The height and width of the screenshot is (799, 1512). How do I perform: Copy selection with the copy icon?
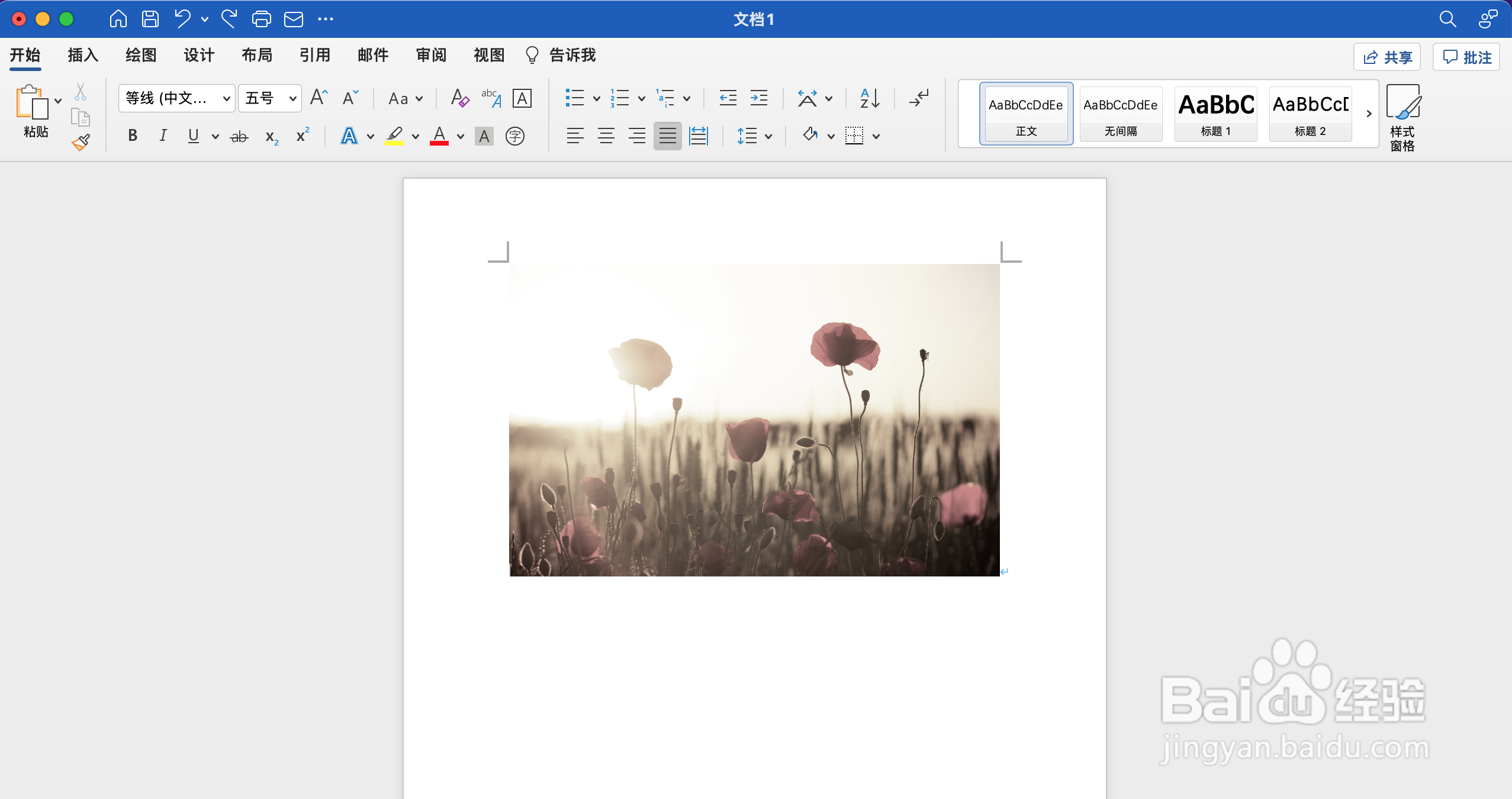81,117
